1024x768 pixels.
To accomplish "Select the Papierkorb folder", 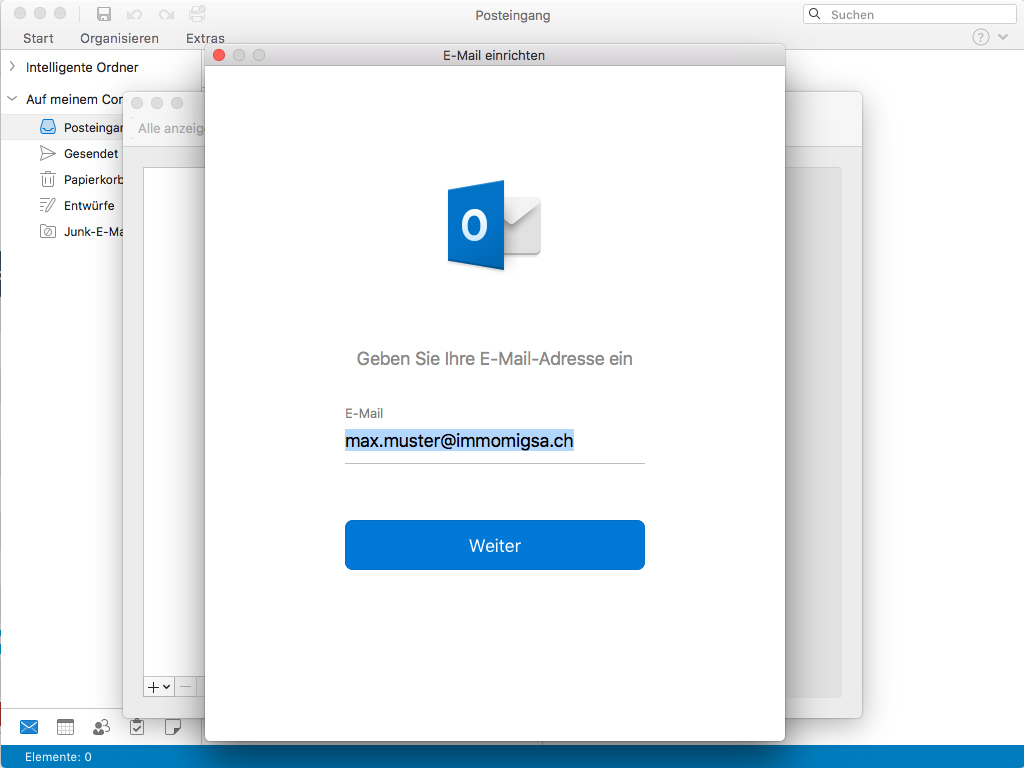I will point(63,180).
